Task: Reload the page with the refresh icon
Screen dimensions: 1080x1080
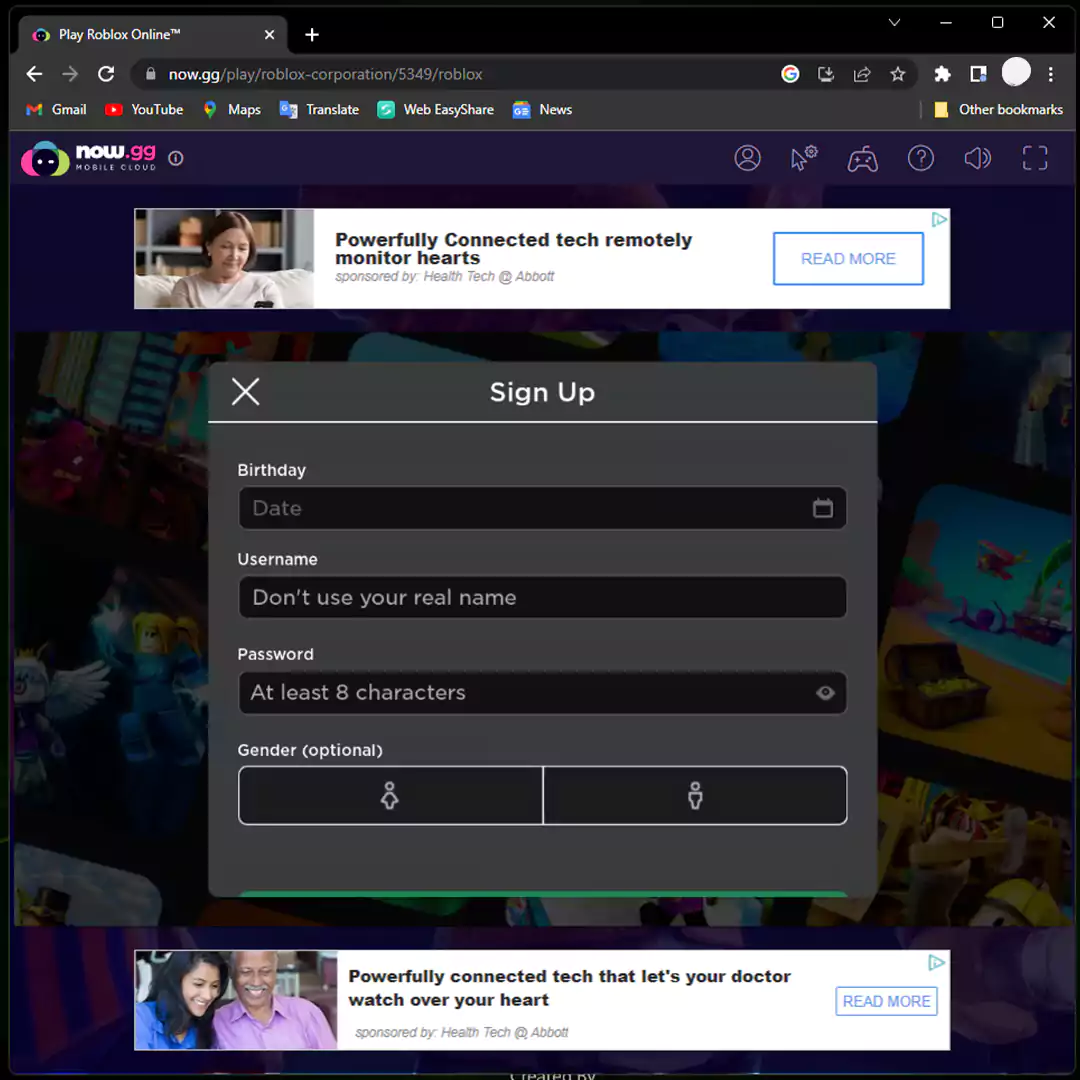Action: point(106,74)
